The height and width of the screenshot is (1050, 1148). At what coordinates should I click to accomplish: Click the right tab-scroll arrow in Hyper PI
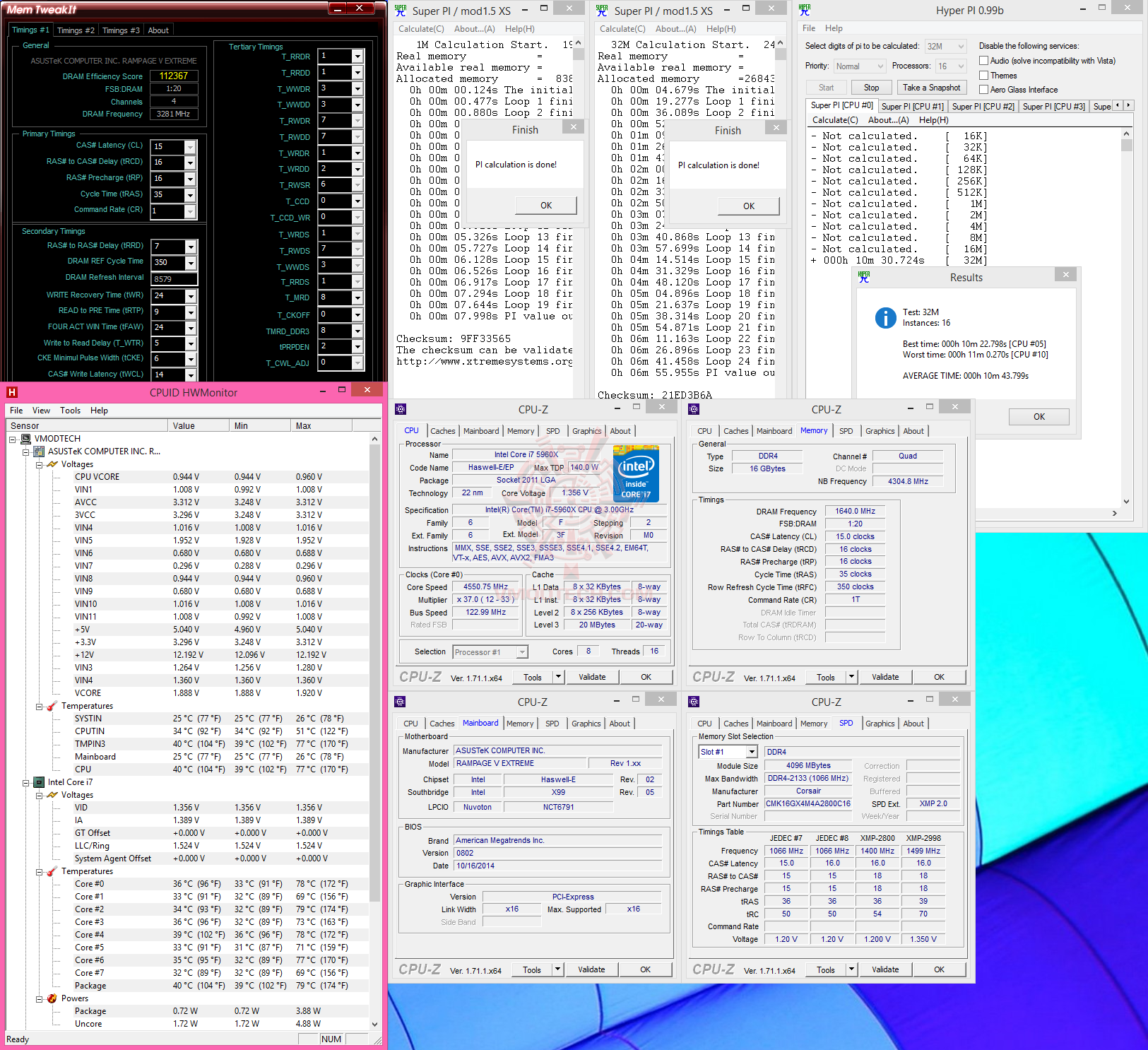[1128, 105]
